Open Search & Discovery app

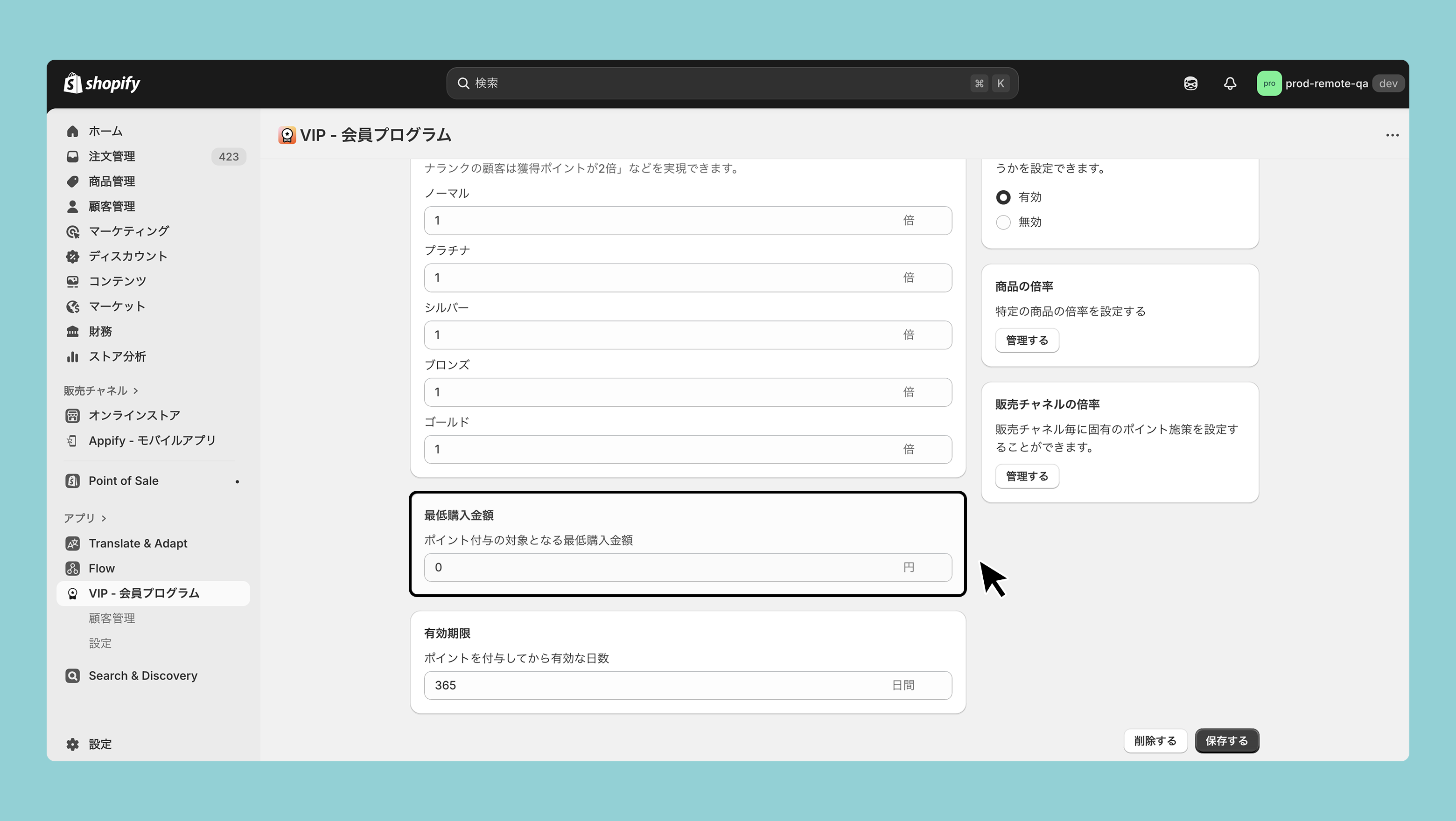(142, 676)
